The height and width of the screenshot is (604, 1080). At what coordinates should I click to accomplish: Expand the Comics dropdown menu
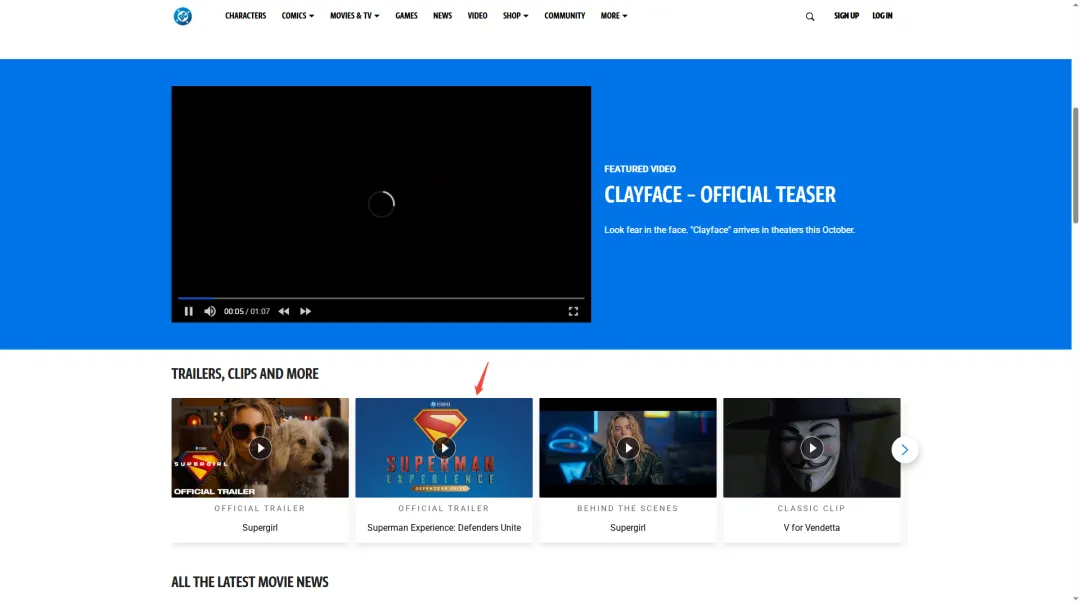(298, 16)
